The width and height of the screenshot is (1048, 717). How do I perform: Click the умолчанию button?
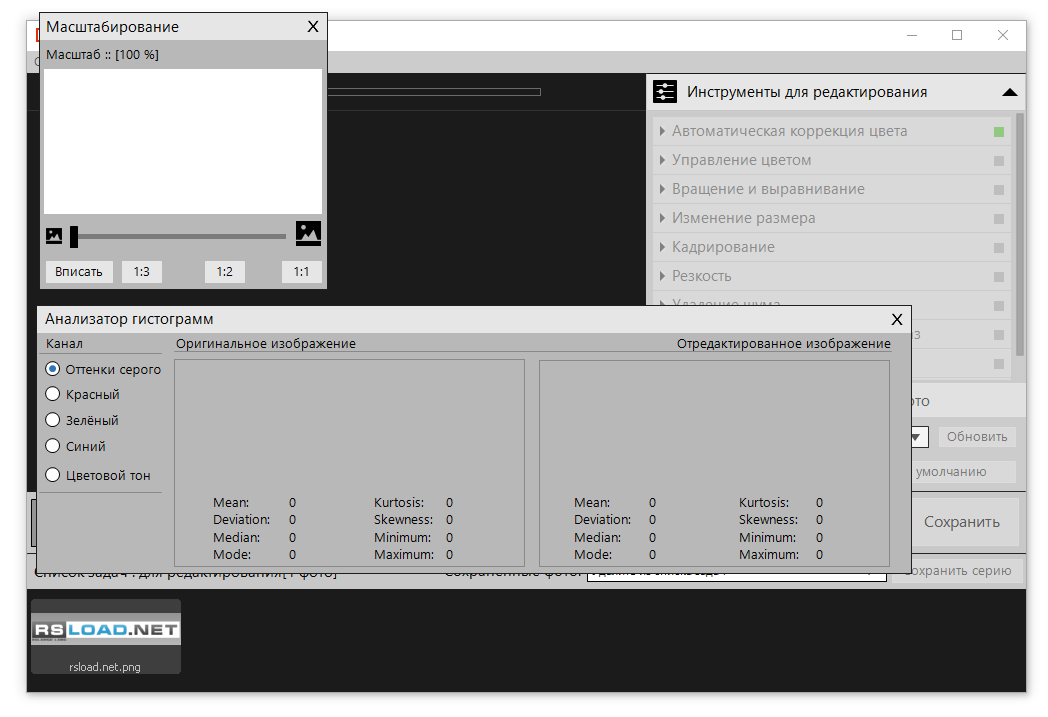963,472
